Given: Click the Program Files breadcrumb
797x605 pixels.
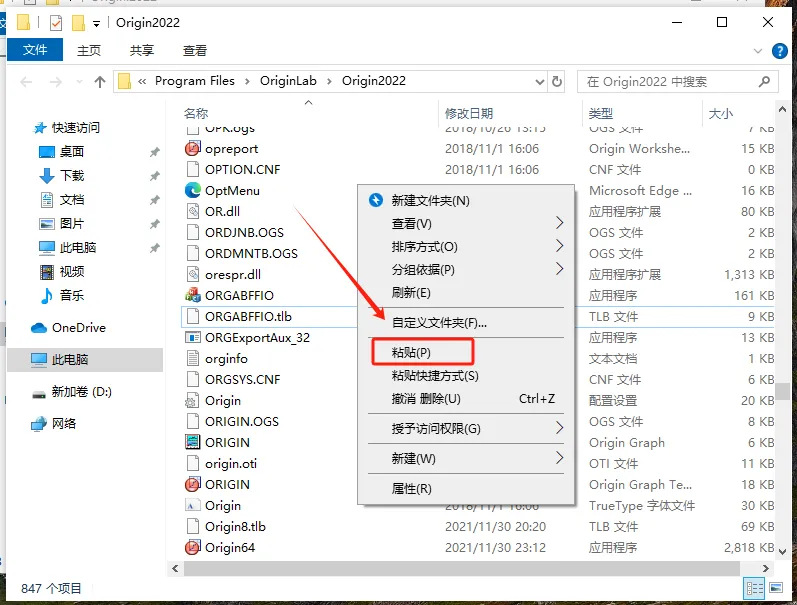Looking at the screenshot, I should [x=195, y=81].
